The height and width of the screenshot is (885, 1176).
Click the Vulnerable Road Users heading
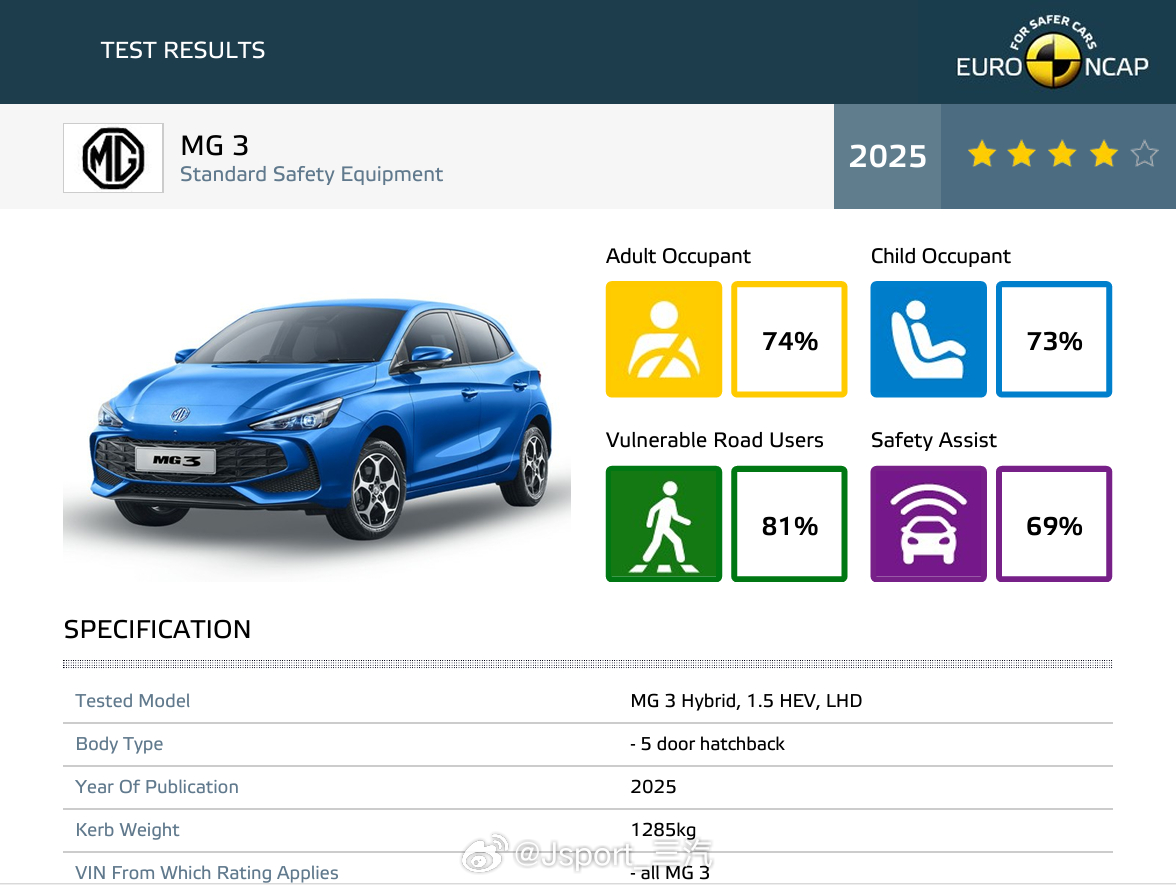pyautogui.click(x=715, y=440)
